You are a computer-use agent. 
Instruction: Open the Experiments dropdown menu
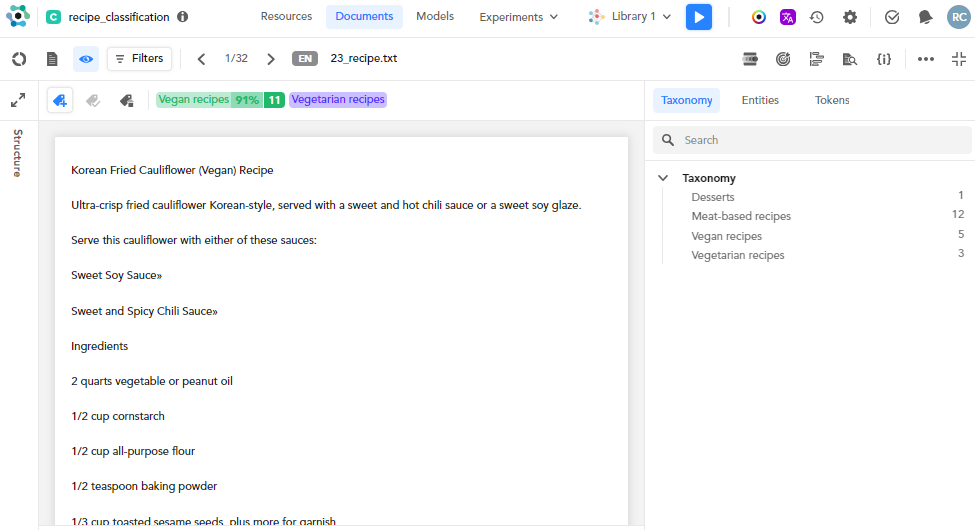click(x=518, y=17)
